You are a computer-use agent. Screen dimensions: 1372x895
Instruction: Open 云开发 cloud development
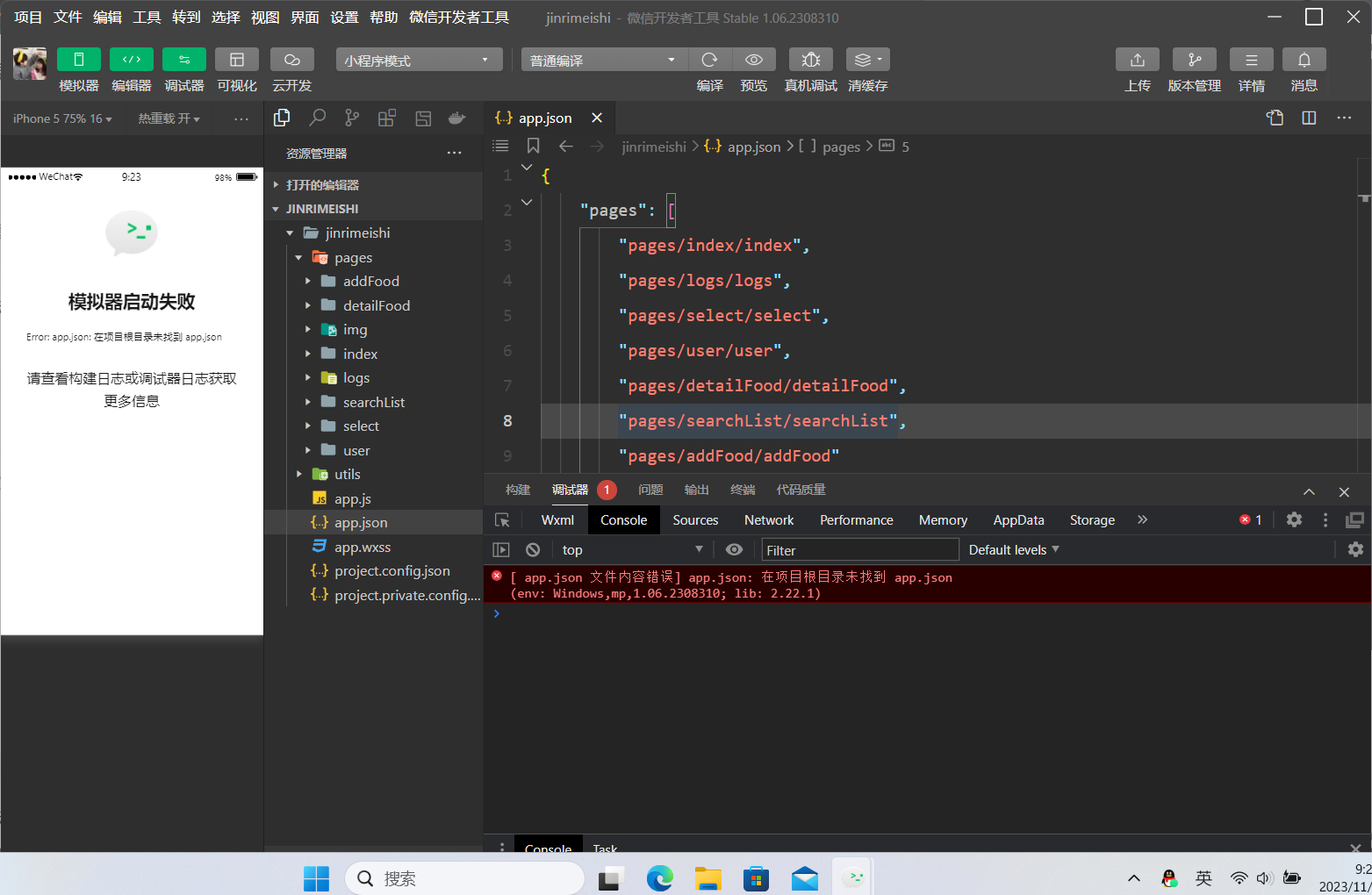(292, 60)
